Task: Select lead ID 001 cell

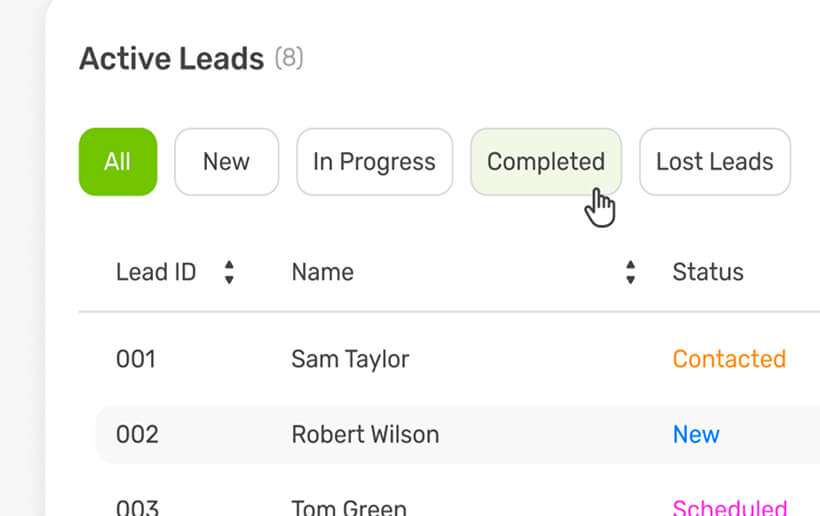Action: coord(136,359)
